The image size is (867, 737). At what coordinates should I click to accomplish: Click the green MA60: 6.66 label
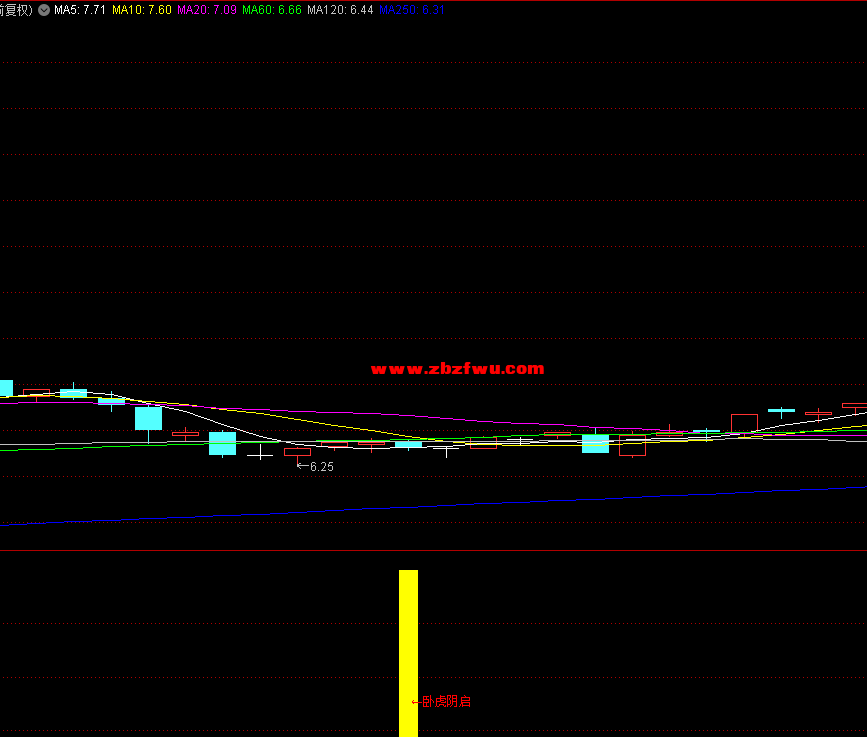pos(272,10)
